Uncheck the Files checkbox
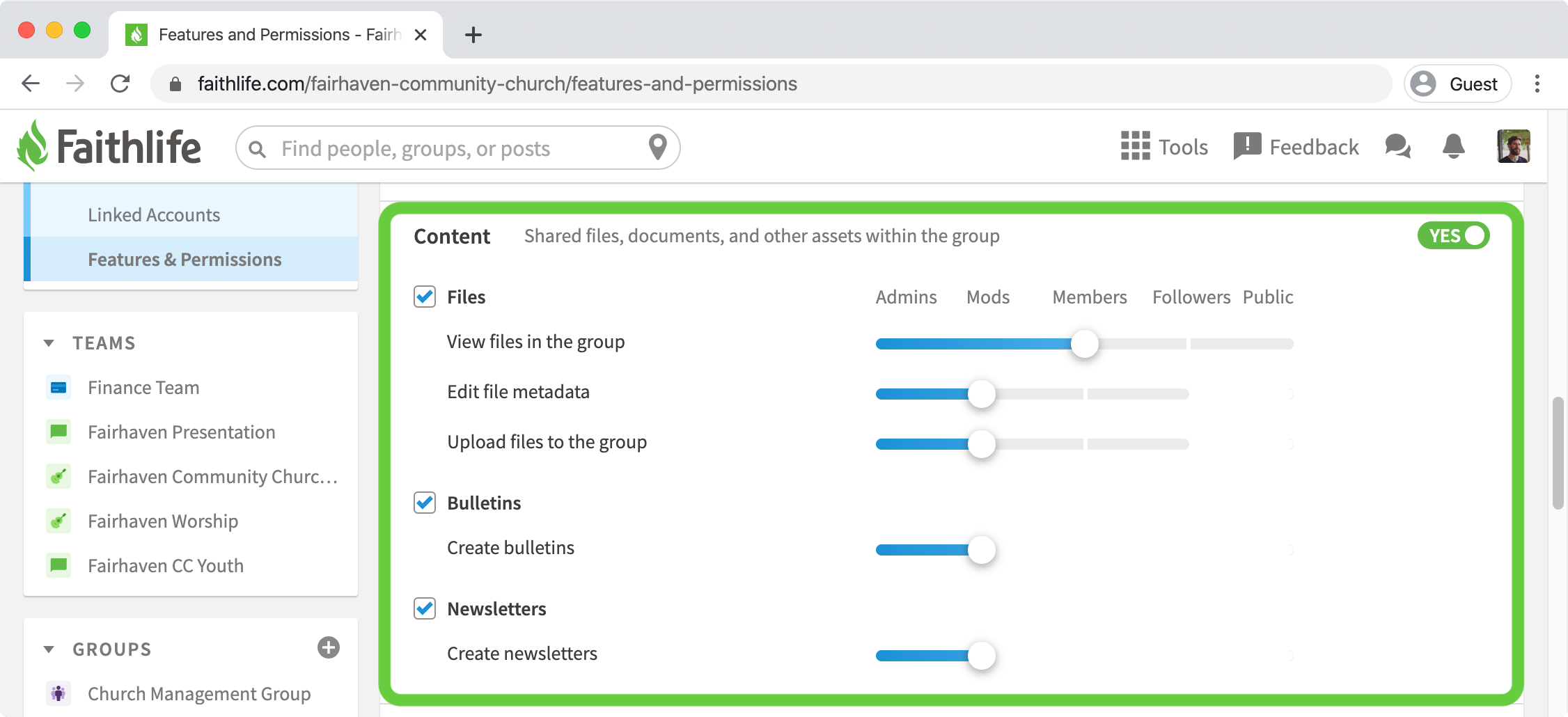 click(x=425, y=297)
